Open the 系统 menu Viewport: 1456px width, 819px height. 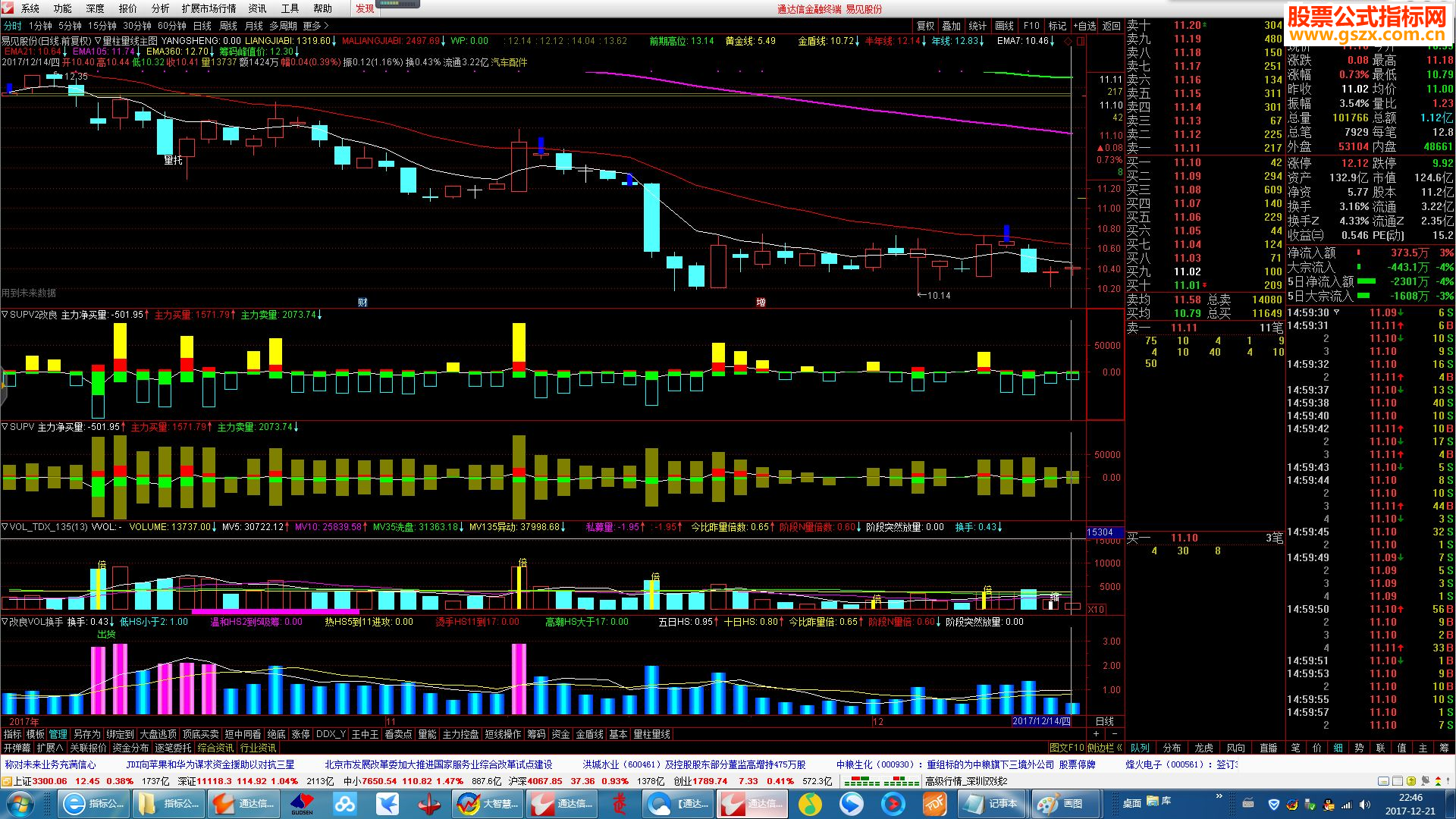tap(30, 8)
